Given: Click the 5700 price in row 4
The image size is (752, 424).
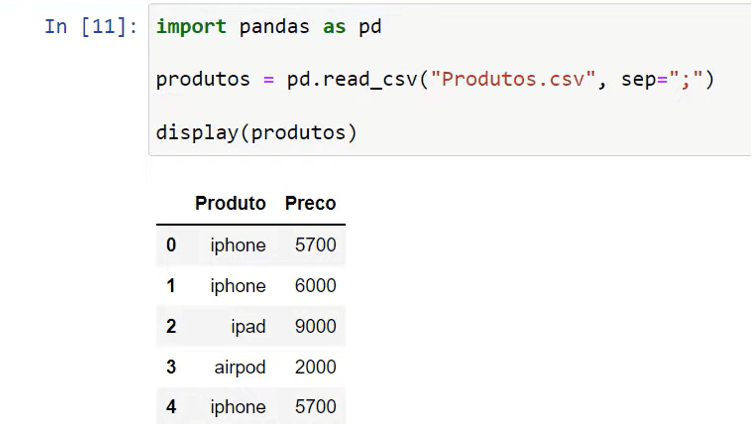Looking at the screenshot, I should click(315, 407).
